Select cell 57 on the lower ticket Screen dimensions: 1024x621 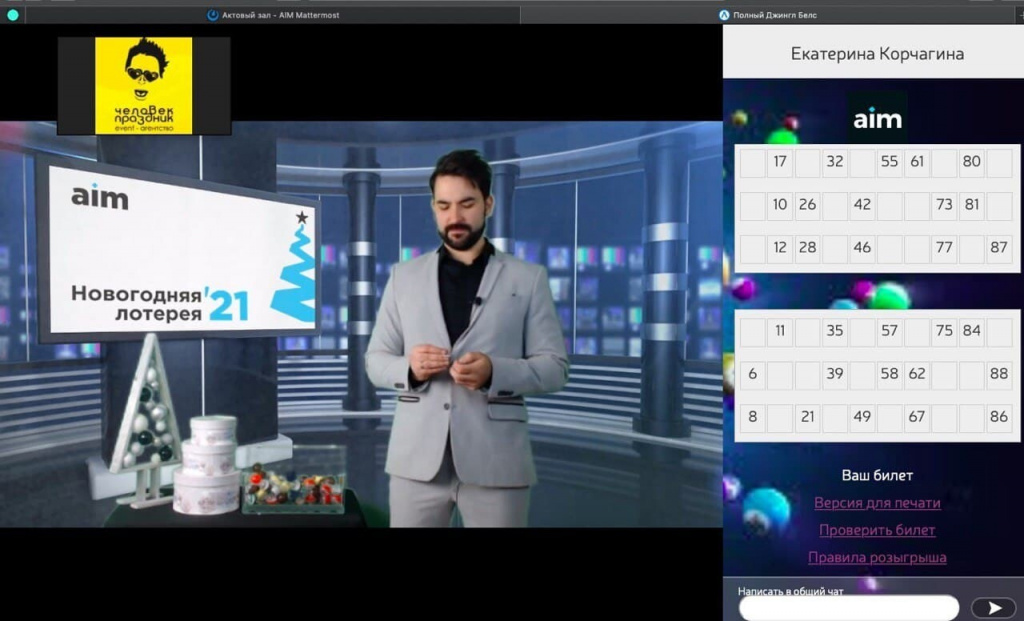click(889, 331)
